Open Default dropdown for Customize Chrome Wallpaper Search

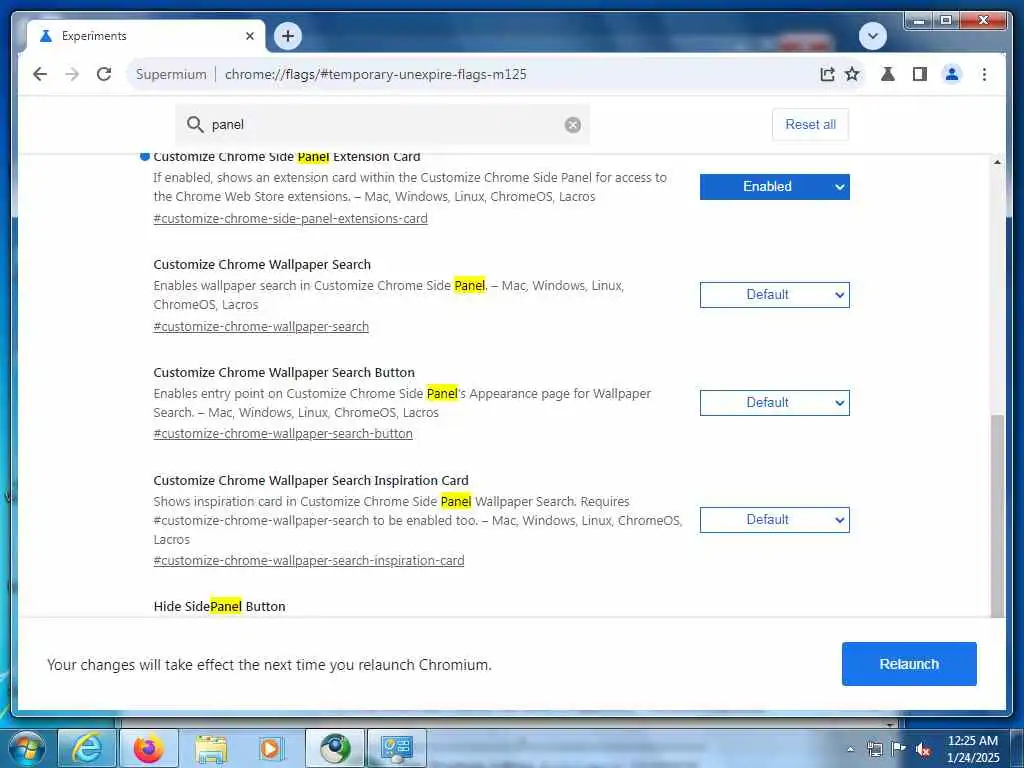pyautogui.click(x=775, y=295)
